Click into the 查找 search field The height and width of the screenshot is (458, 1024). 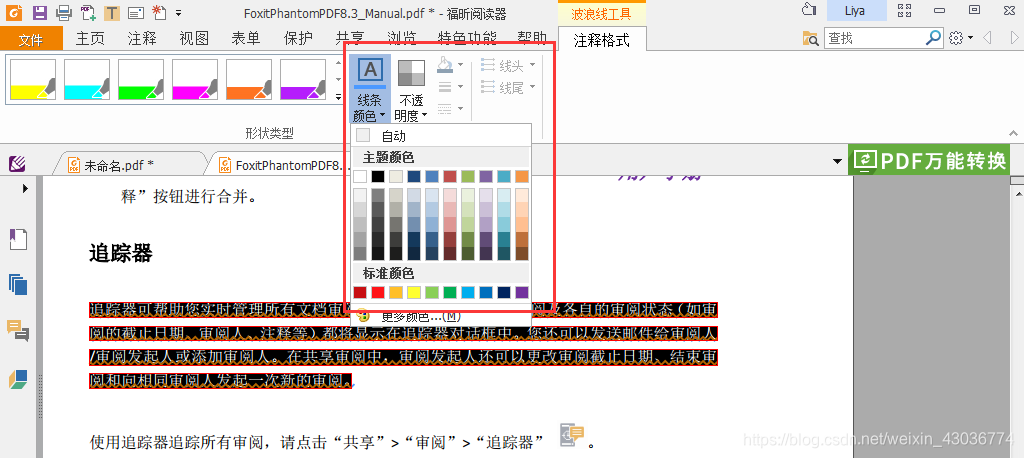tap(875, 39)
